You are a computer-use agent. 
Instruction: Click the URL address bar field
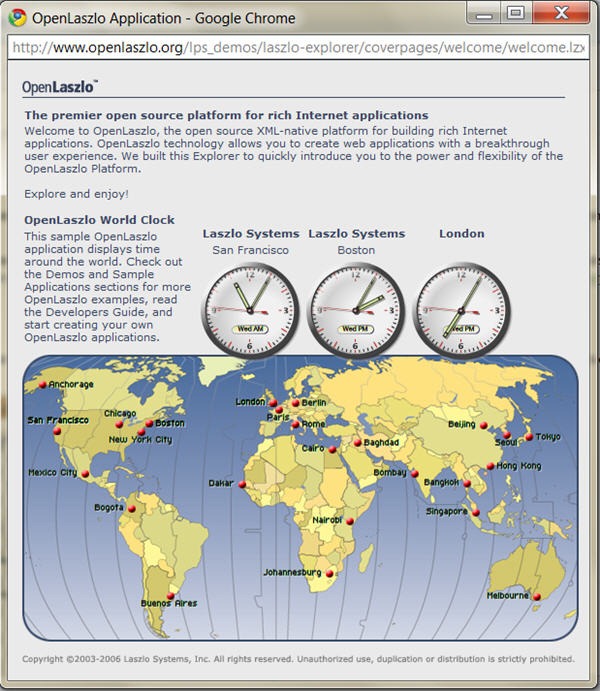tap(299, 47)
